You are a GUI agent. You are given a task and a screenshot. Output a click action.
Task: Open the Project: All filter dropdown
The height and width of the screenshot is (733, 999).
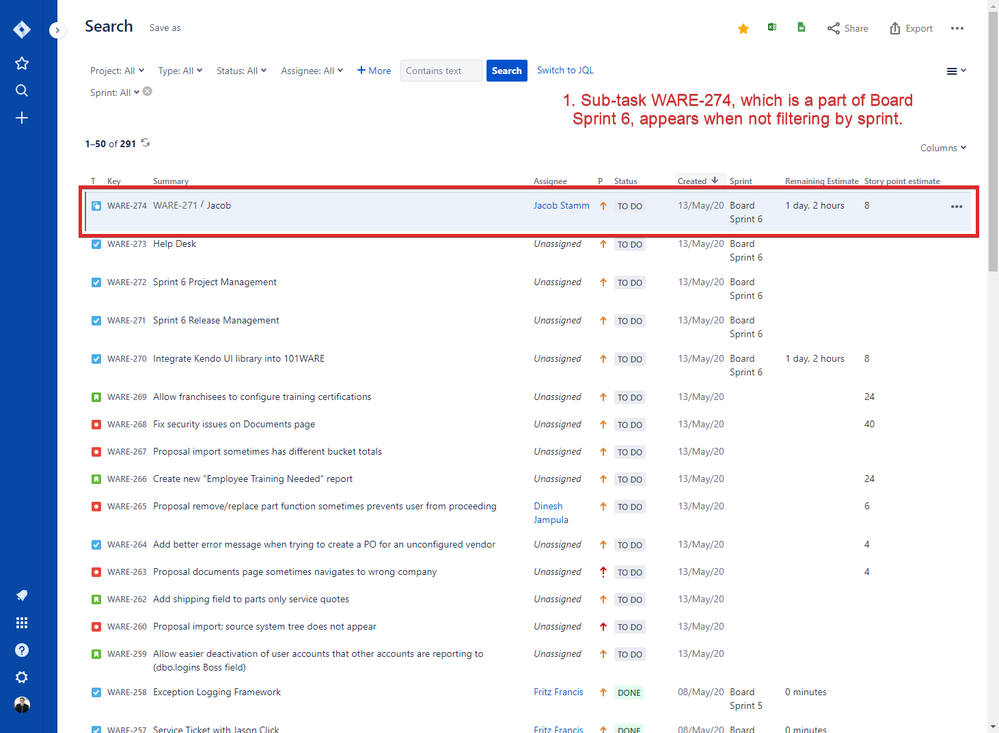click(x=115, y=70)
